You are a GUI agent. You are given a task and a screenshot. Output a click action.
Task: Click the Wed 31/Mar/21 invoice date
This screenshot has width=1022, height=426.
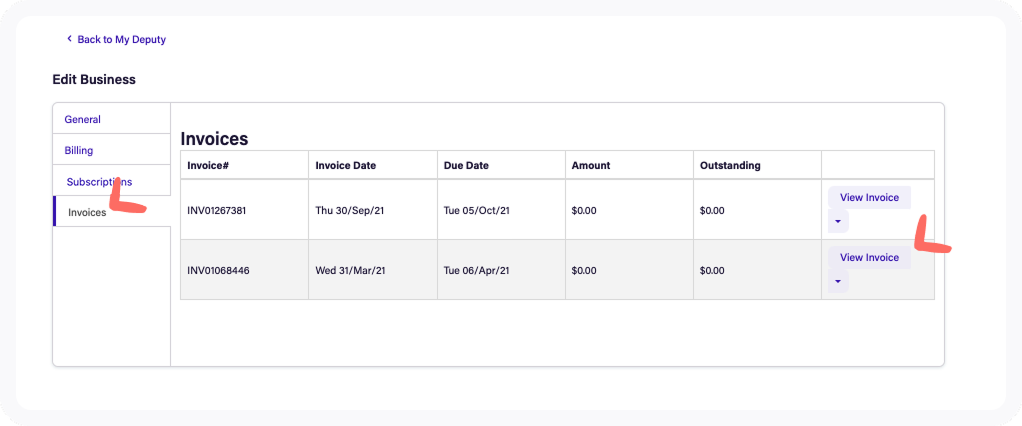[352, 270]
